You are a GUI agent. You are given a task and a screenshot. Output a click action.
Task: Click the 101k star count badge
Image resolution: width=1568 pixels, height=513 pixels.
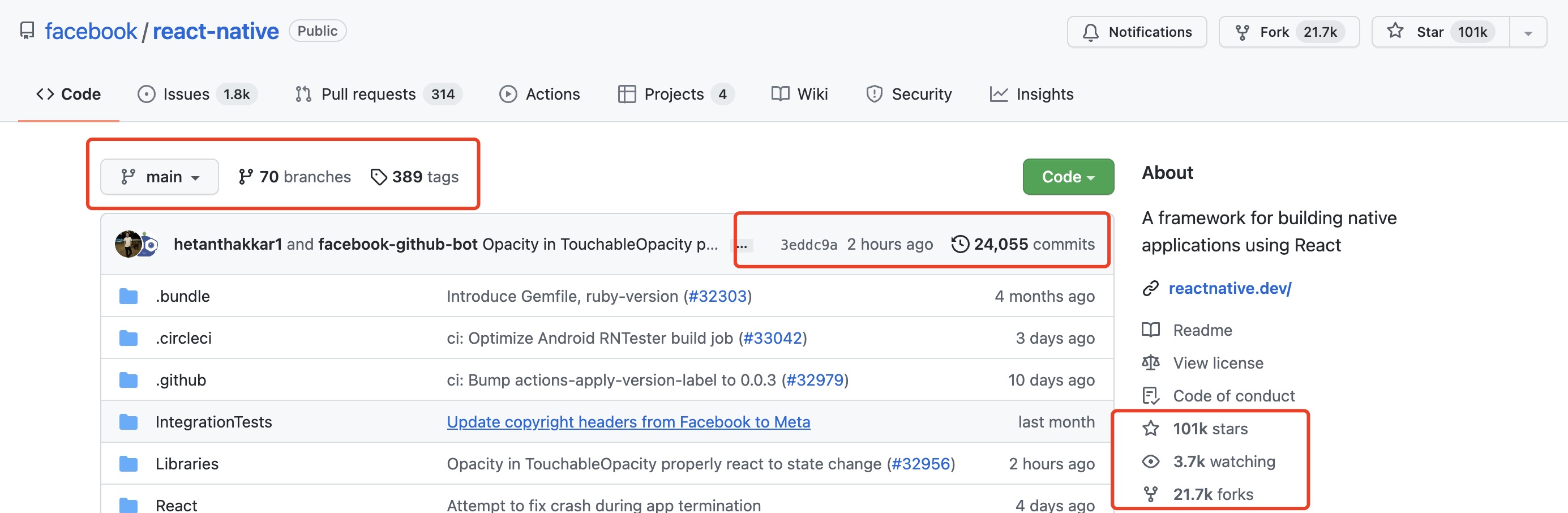tap(1472, 32)
